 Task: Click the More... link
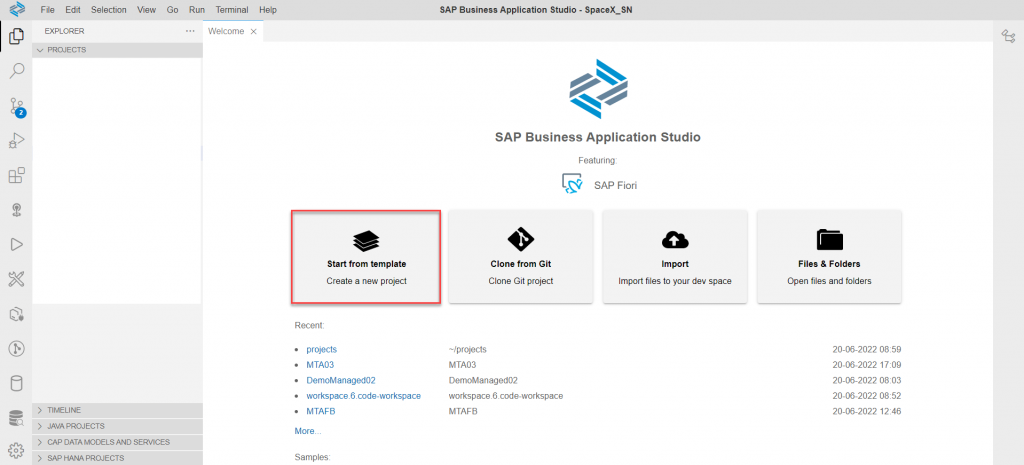[x=308, y=431]
